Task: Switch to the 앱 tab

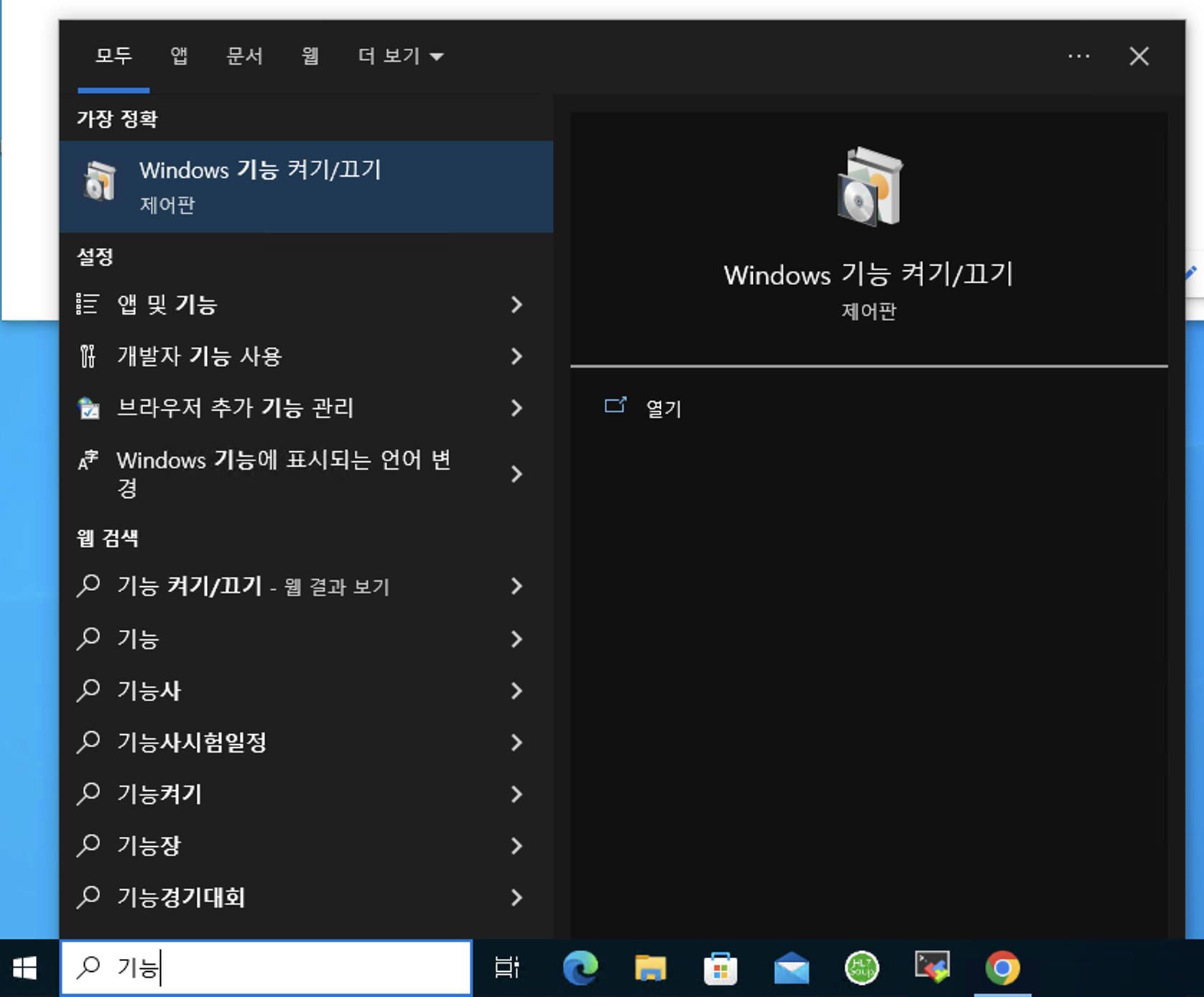Action: [179, 56]
